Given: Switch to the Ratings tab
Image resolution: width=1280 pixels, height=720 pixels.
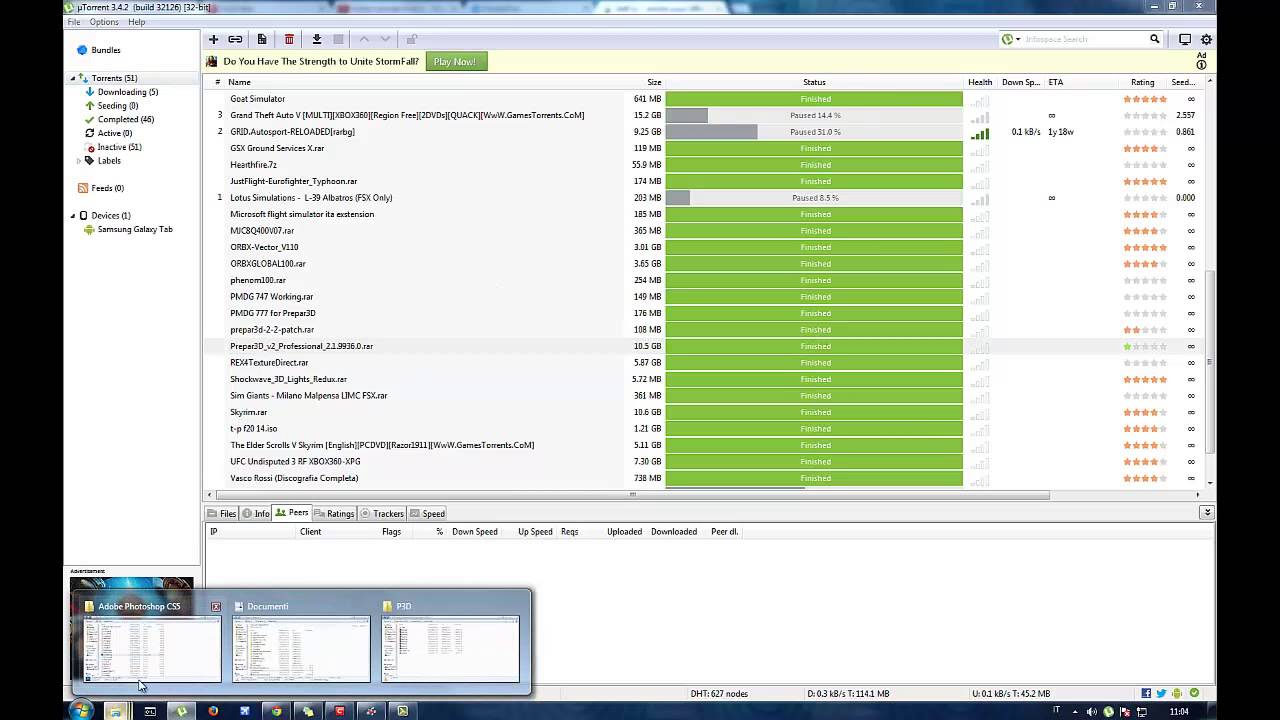Looking at the screenshot, I should click(x=334, y=514).
